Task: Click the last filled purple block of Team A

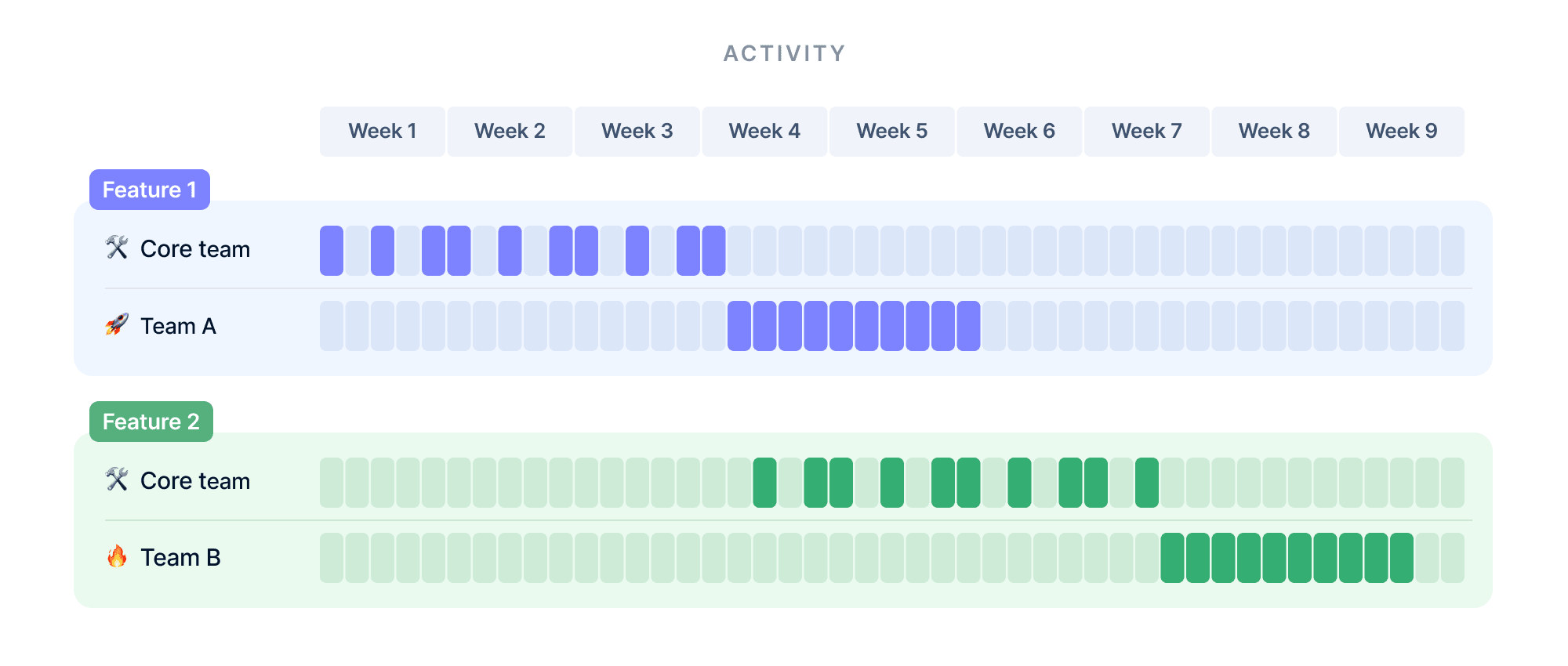Action: (x=968, y=326)
